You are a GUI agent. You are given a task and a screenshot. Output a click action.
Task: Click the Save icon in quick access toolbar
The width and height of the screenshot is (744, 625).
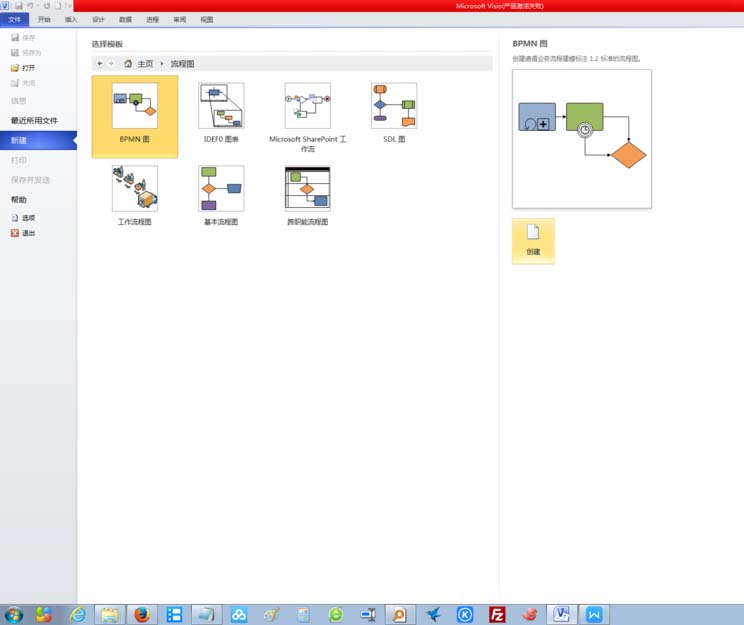click(x=19, y=6)
